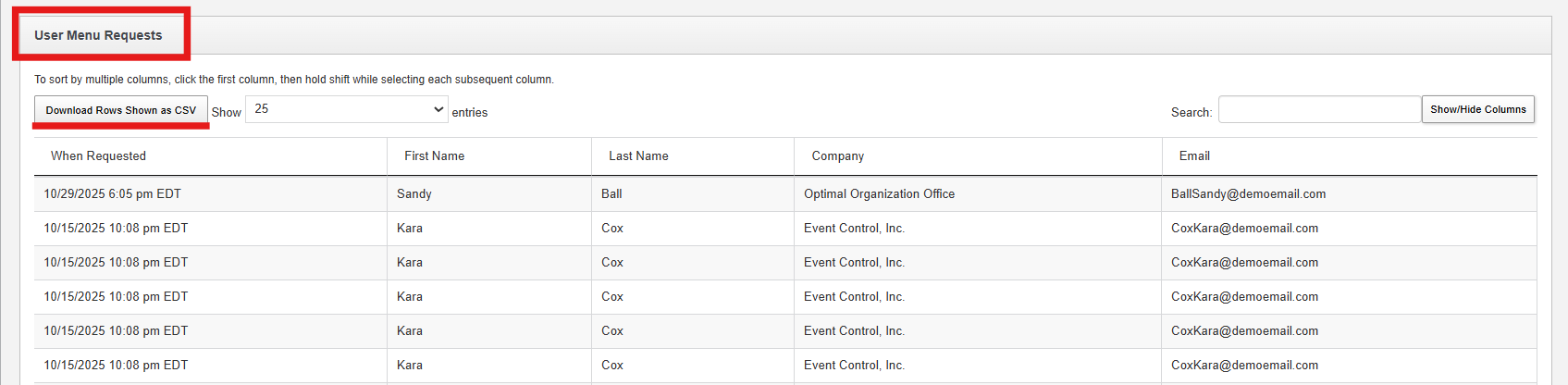Select the 10/29/2025 6:05 pm EDT cell

click(x=112, y=194)
